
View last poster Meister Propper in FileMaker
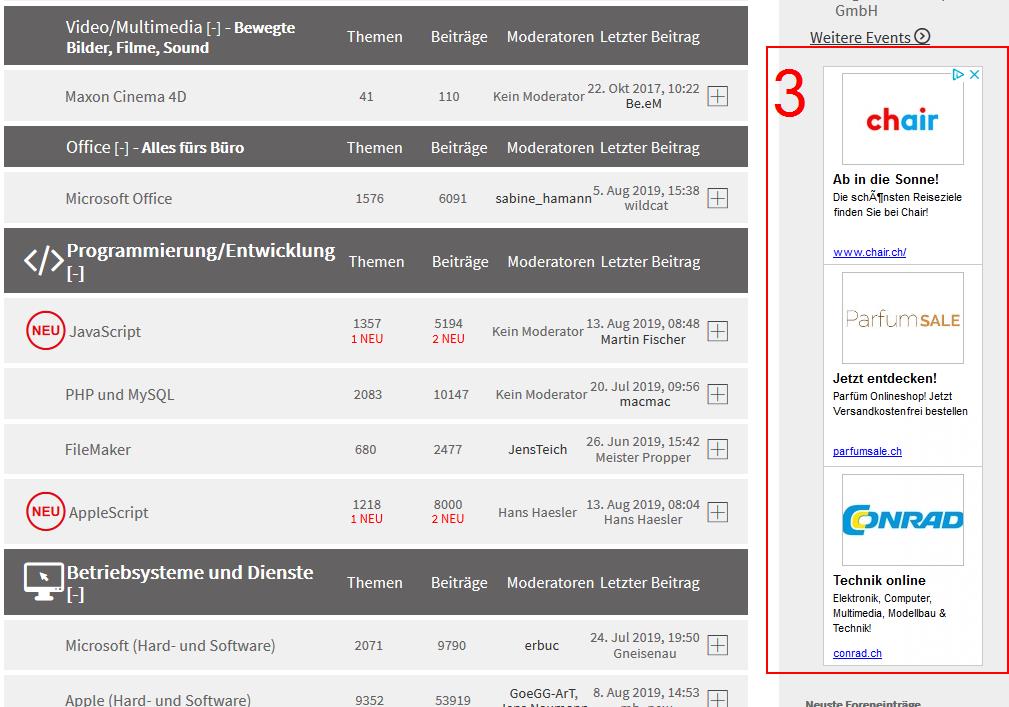(643, 457)
